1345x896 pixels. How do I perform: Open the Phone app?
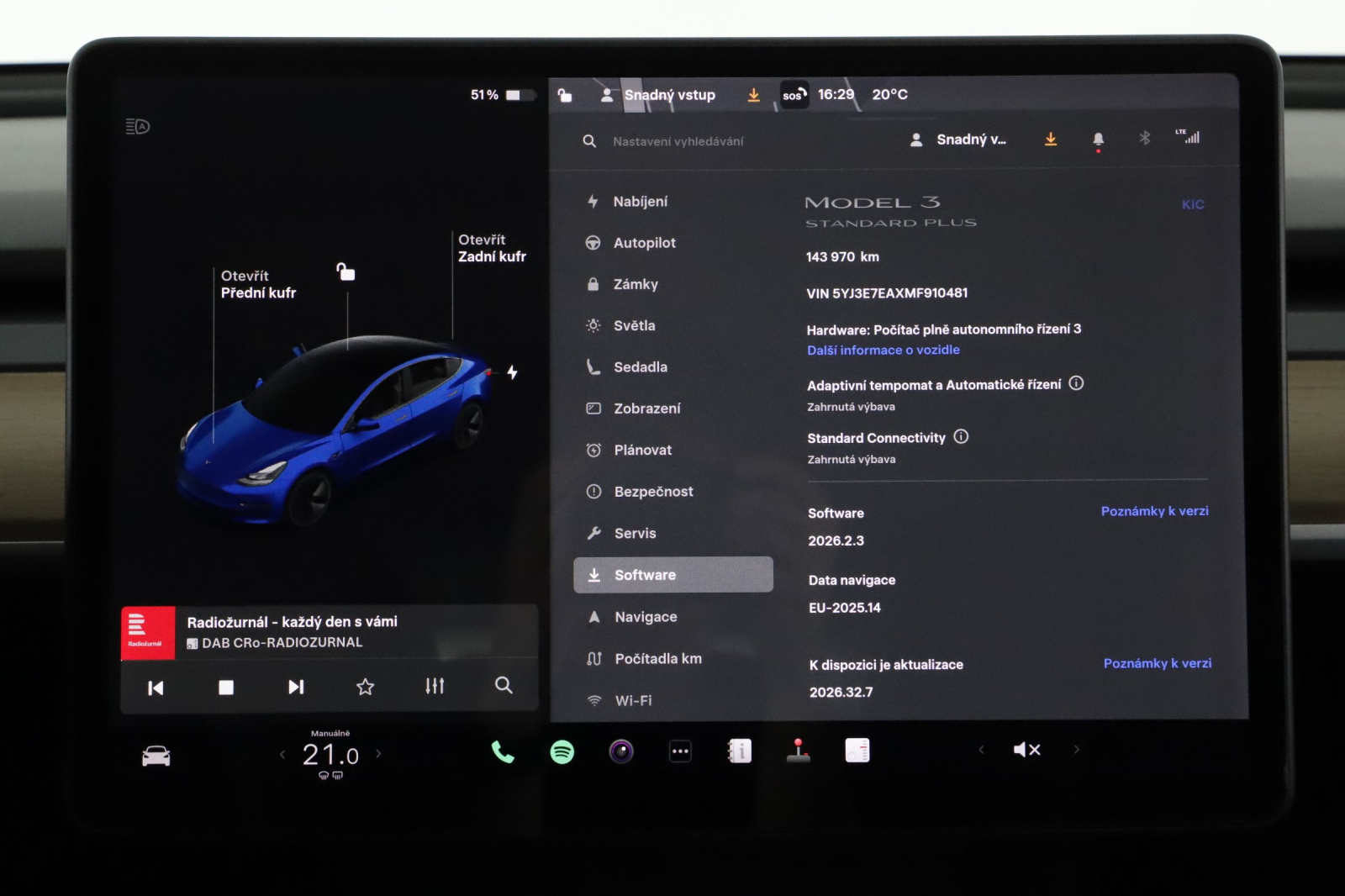pyautogui.click(x=503, y=751)
